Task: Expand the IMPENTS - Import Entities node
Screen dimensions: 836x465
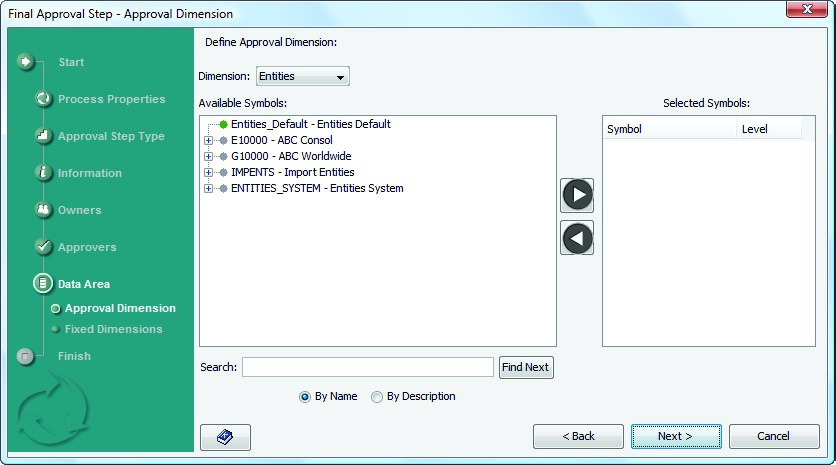Action: pos(208,172)
